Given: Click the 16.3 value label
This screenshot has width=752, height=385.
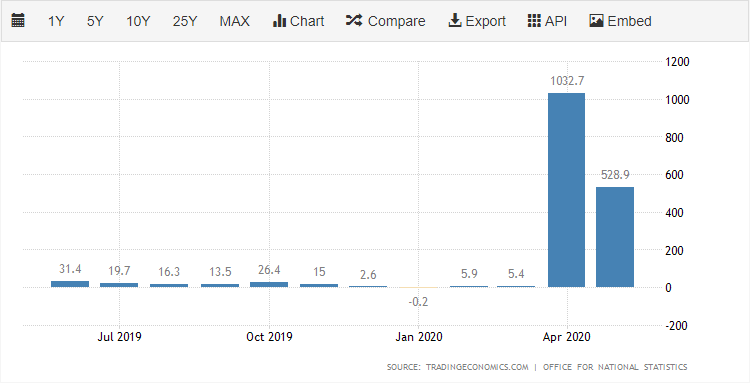Looking at the screenshot, I should click(x=169, y=272).
